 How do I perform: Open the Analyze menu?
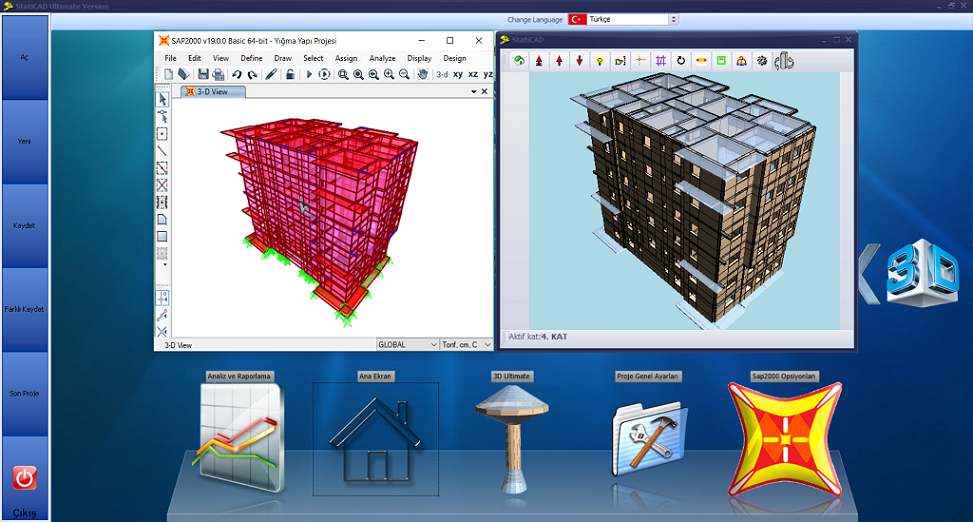[x=382, y=58]
